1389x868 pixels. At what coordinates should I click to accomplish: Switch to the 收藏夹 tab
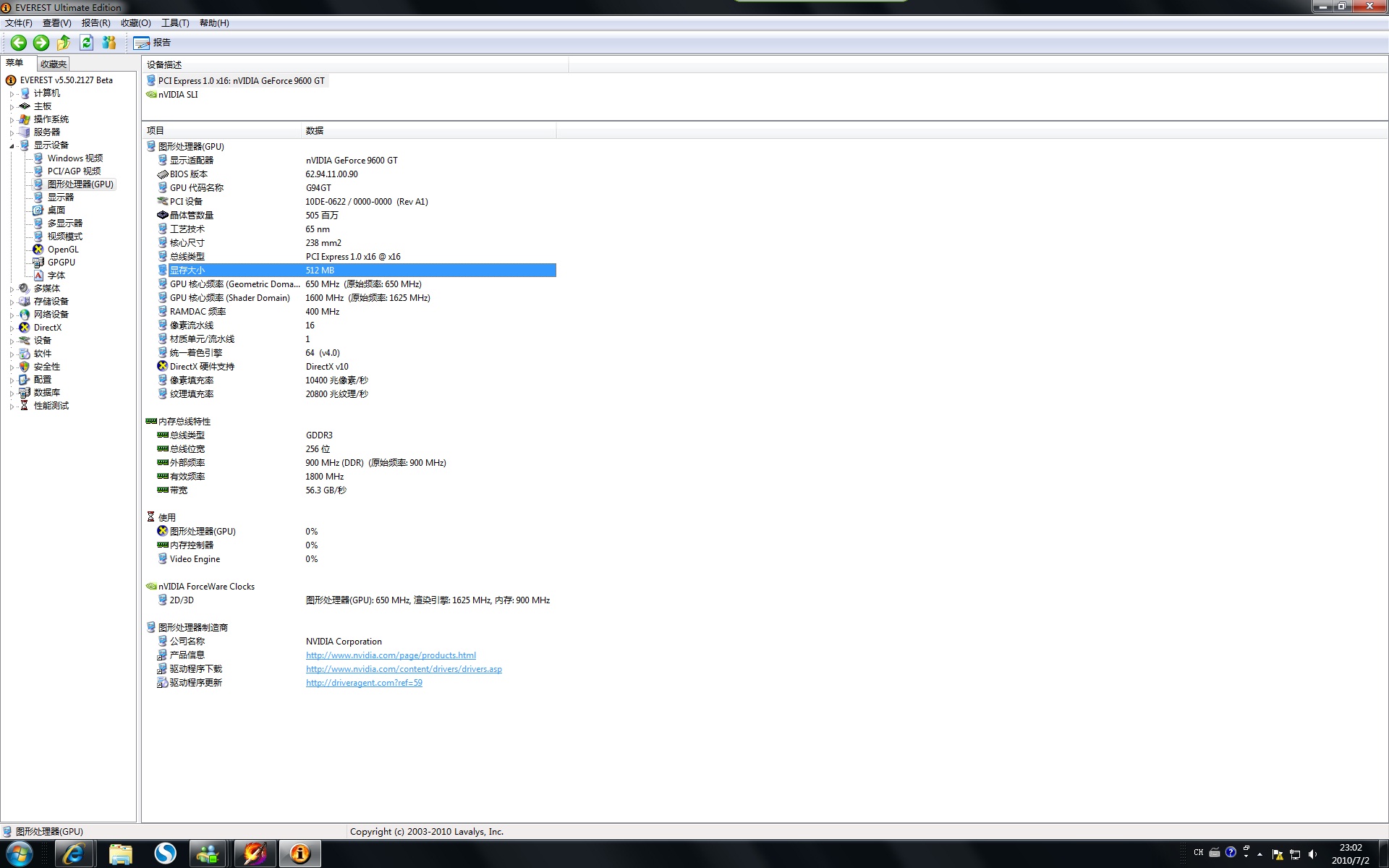[54, 64]
